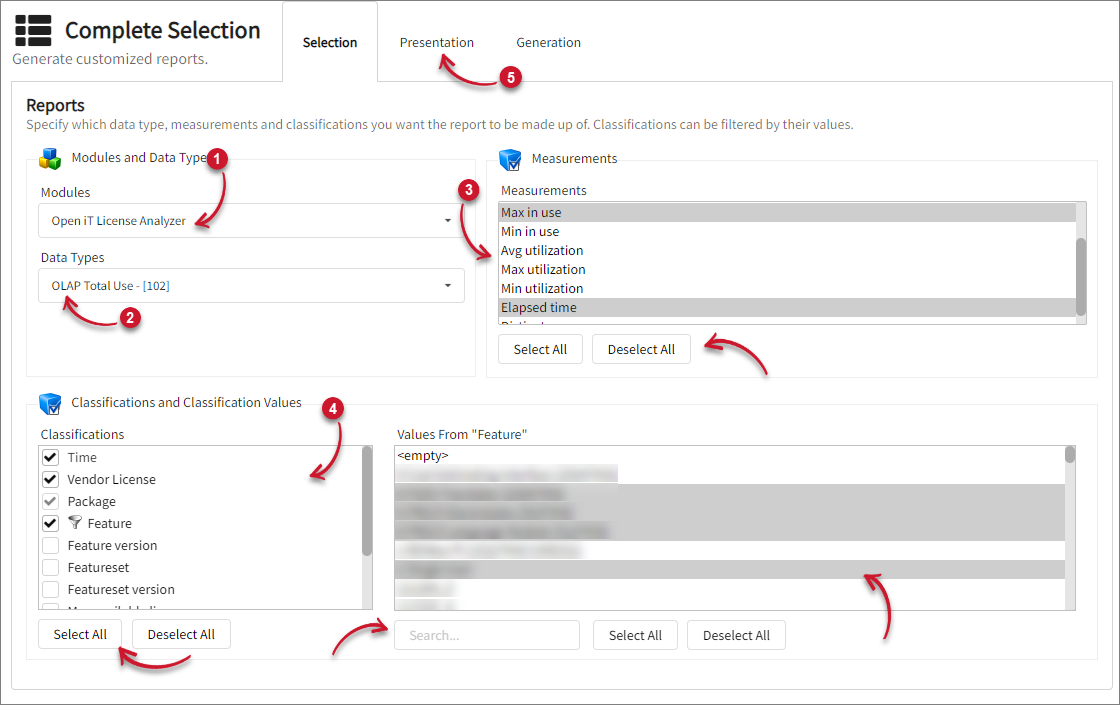Viewport: 1120px width, 705px height.
Task: Select the Avg utilization measurement
Action: coord(542,251)
